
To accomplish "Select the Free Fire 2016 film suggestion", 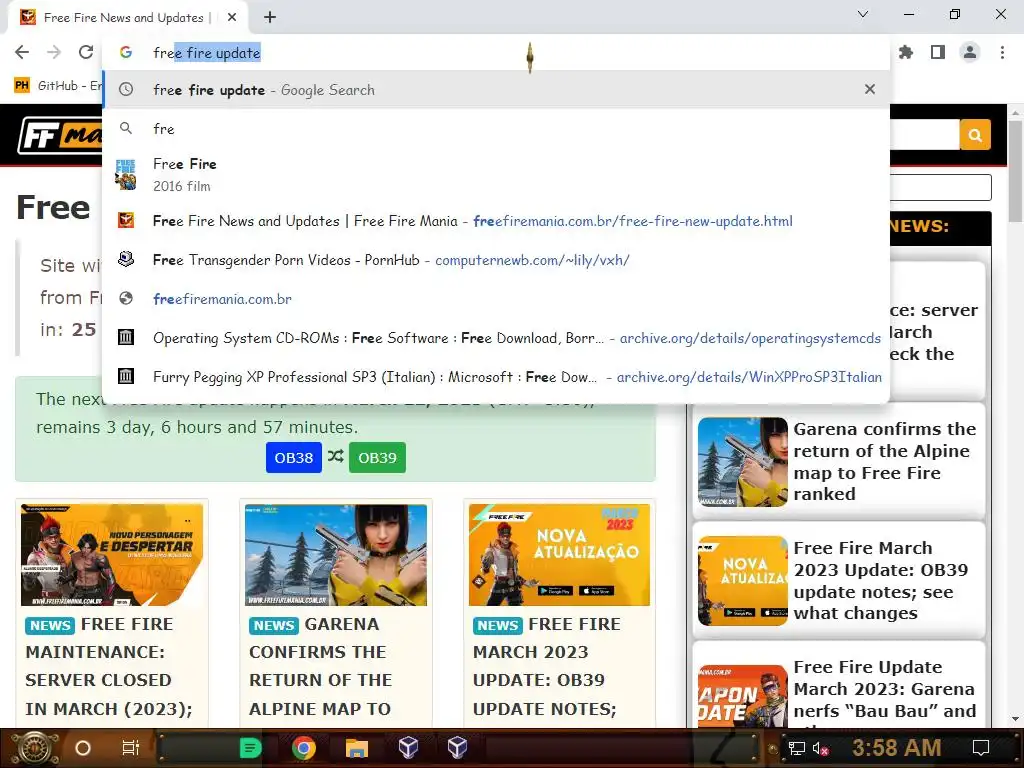I will [496, 174].
